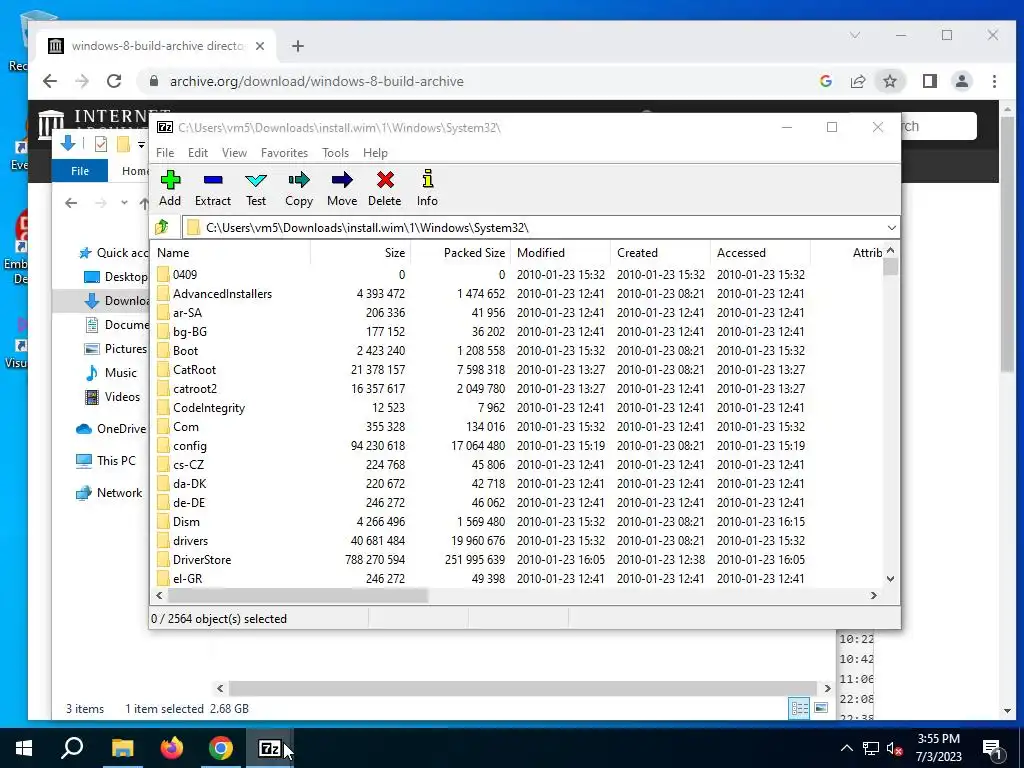Select Music in Explorer sidebar

111,373
